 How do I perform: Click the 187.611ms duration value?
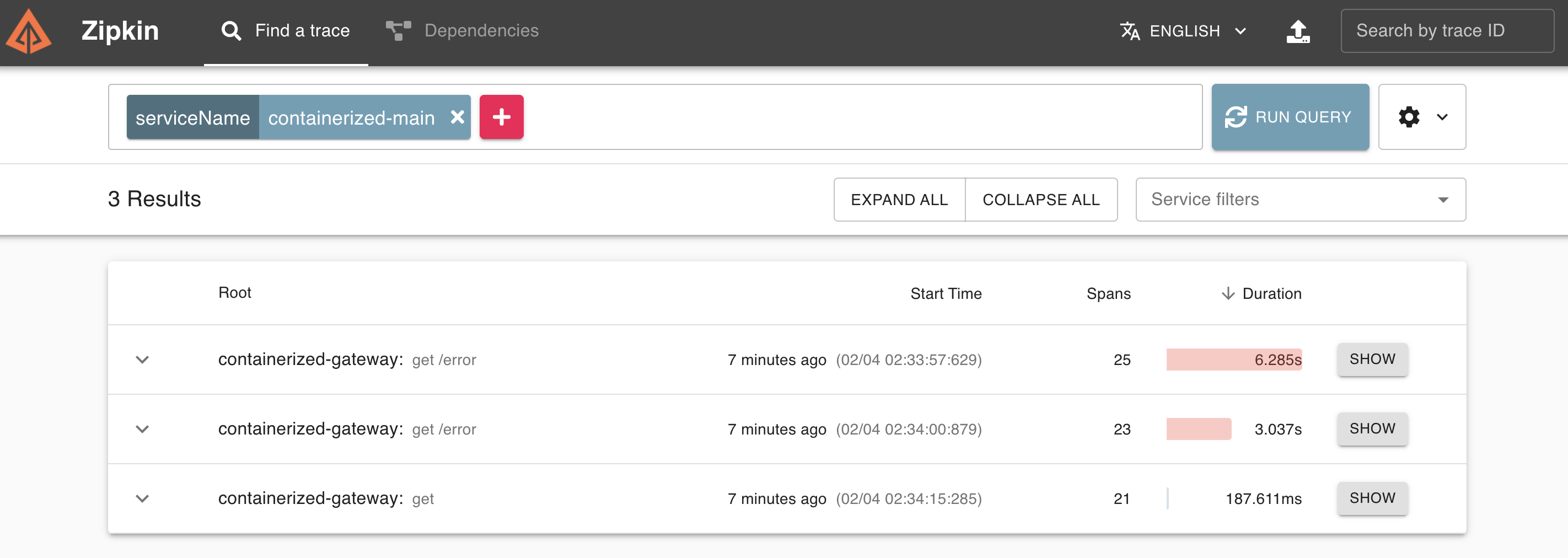1264,498
